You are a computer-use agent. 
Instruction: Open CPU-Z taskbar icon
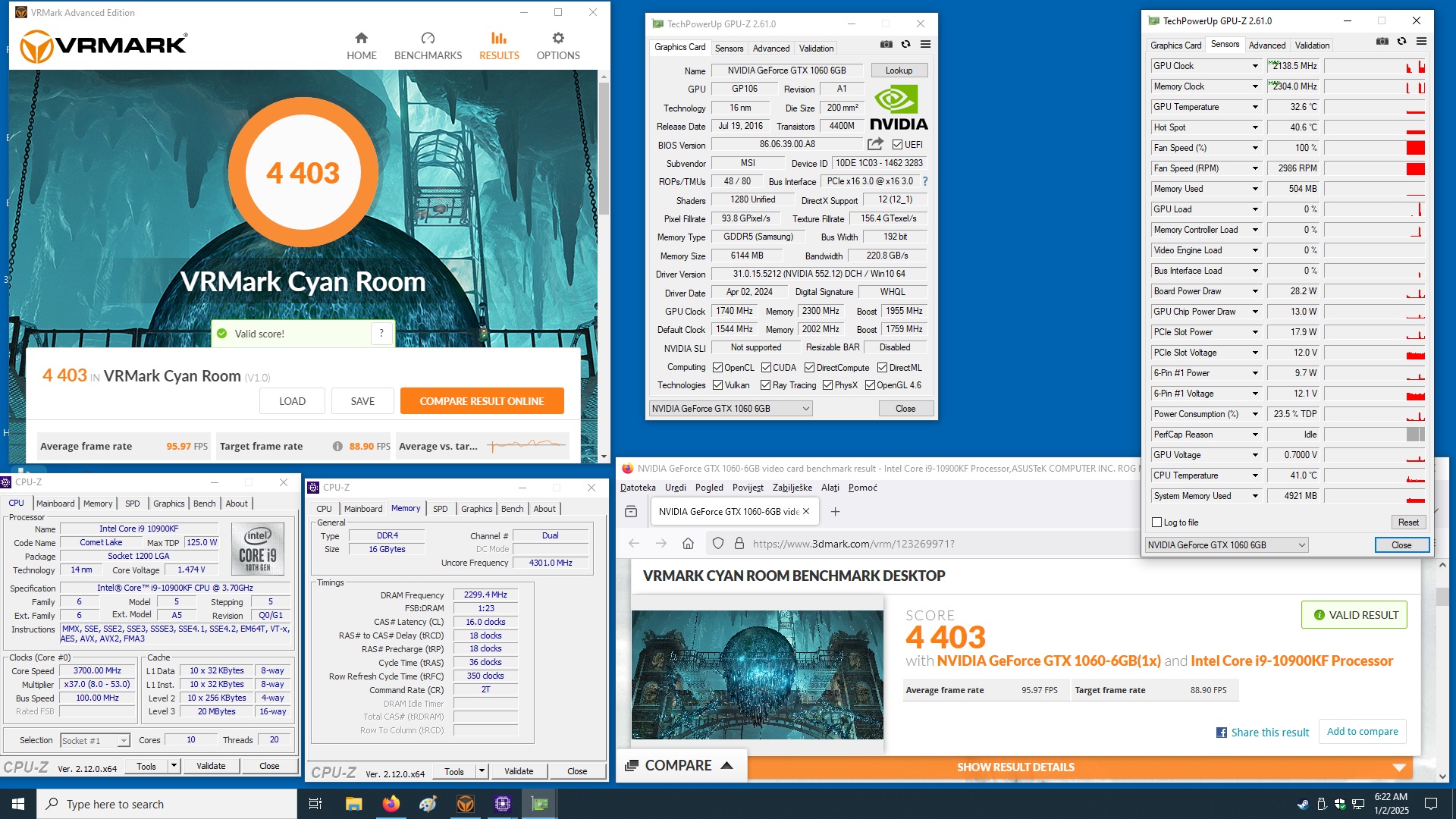click(x=503, y=804)
